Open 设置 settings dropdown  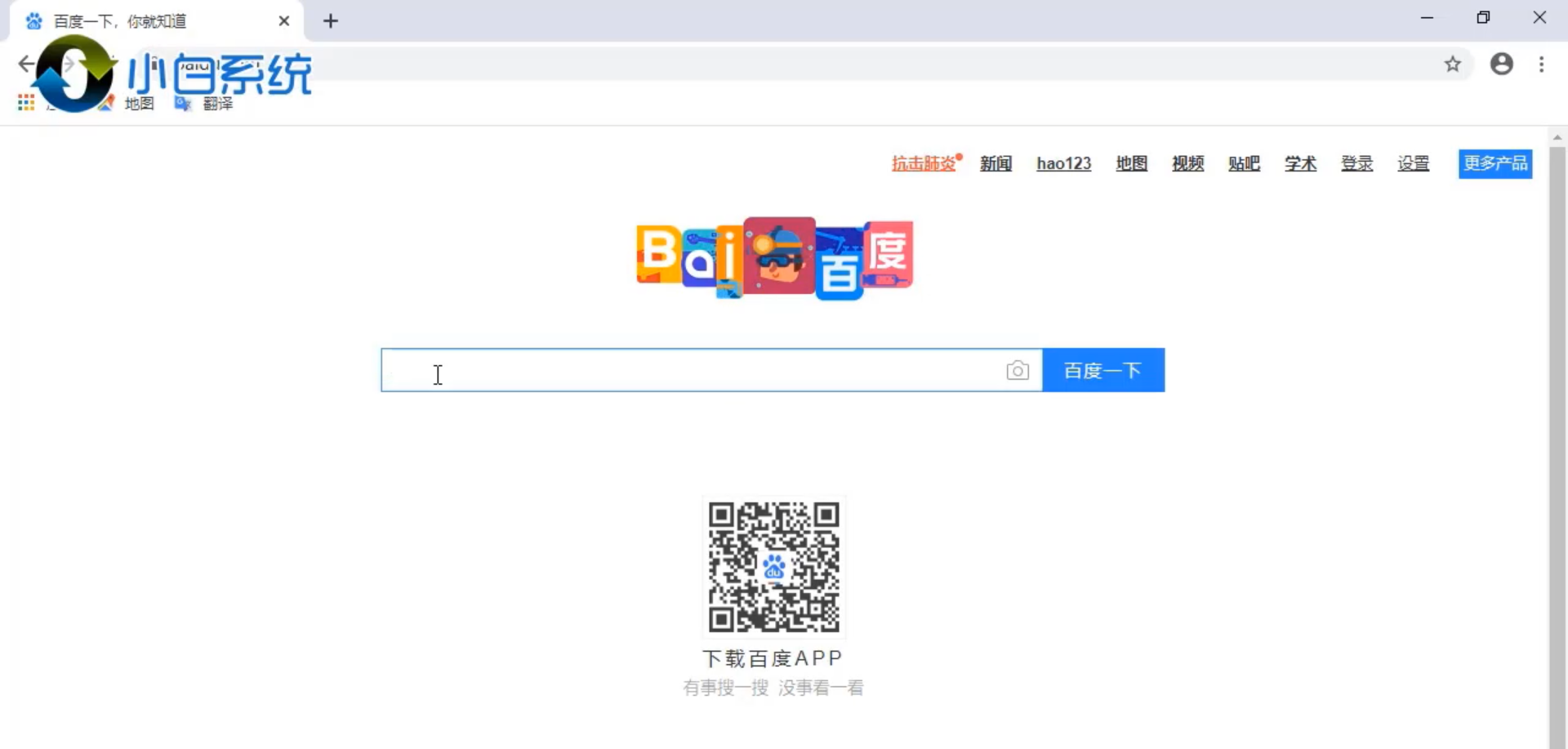coord(1413,163)
